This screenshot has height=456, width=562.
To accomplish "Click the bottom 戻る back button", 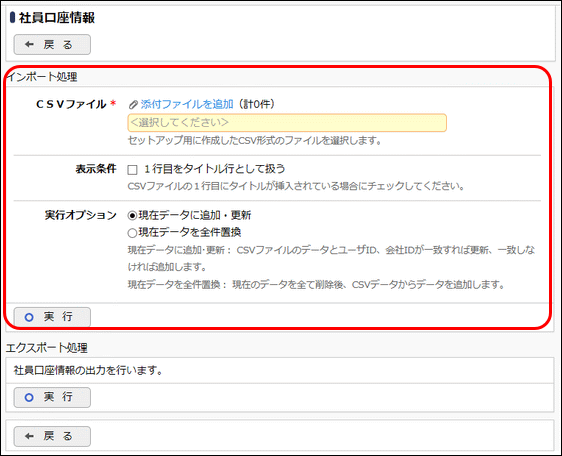I will click(x=52, y=436).
